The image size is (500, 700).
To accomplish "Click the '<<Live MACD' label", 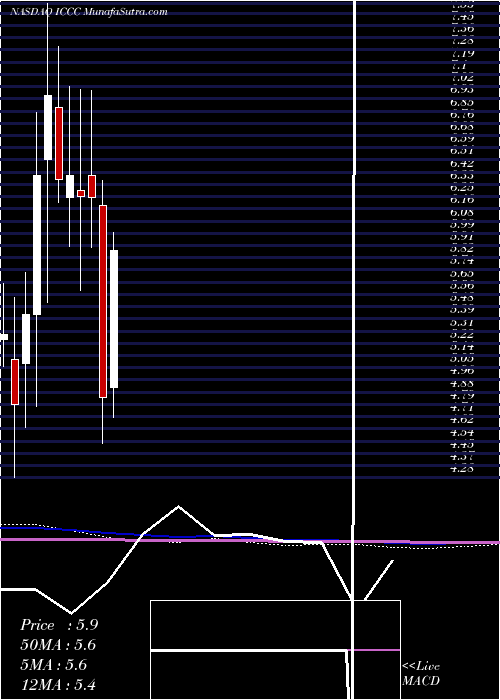I will [x=421, y=674].
